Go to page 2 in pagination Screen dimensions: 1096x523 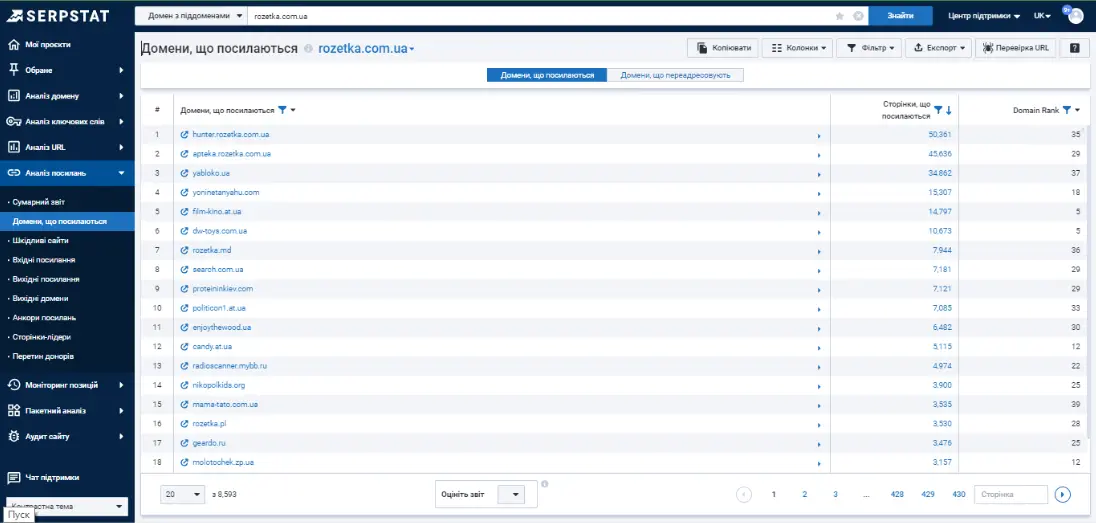click(x=805, y=494)
